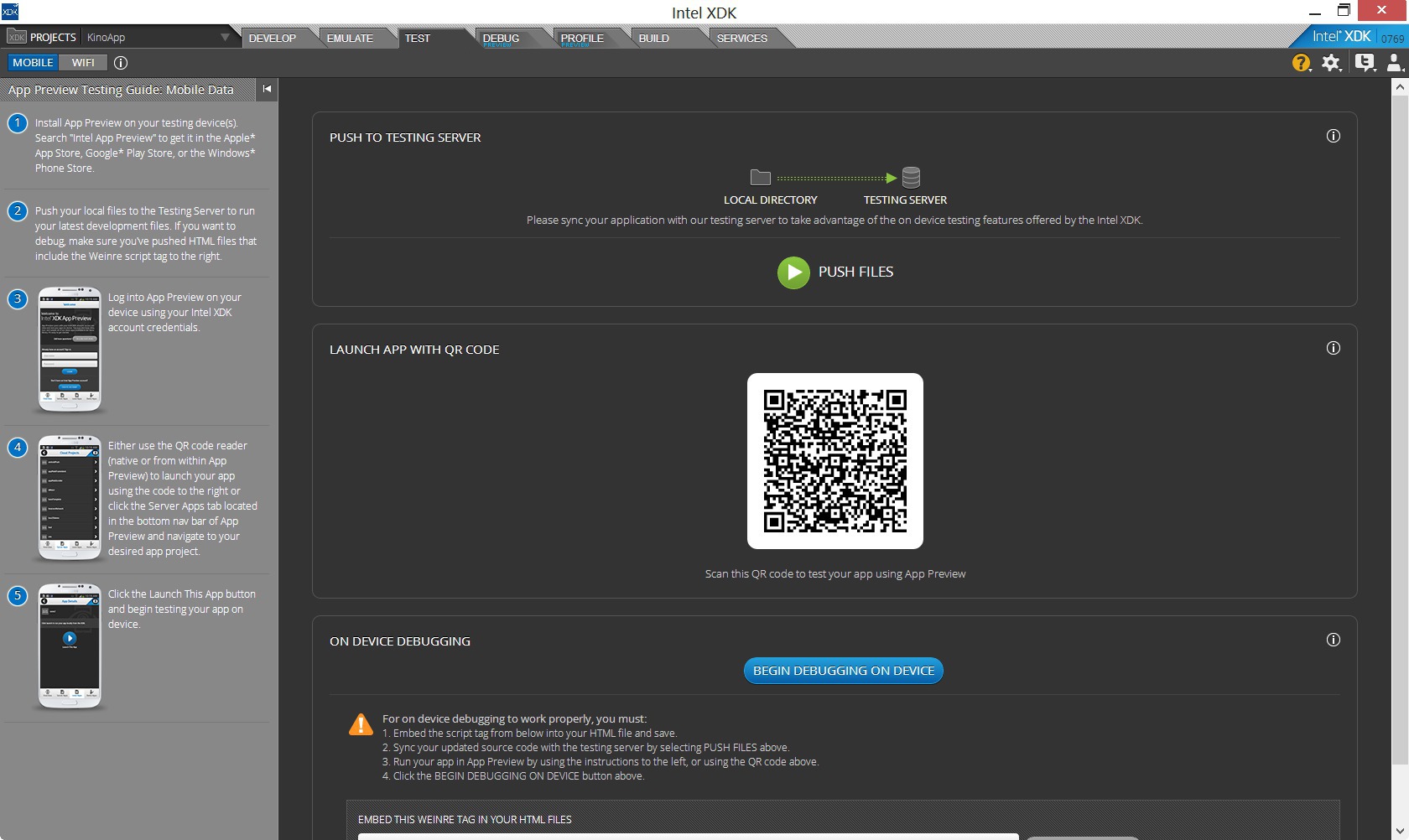Show info for Launch App with QR Code
Image resolution: width=1409 pixels, height=840 pixels.
1334,348
